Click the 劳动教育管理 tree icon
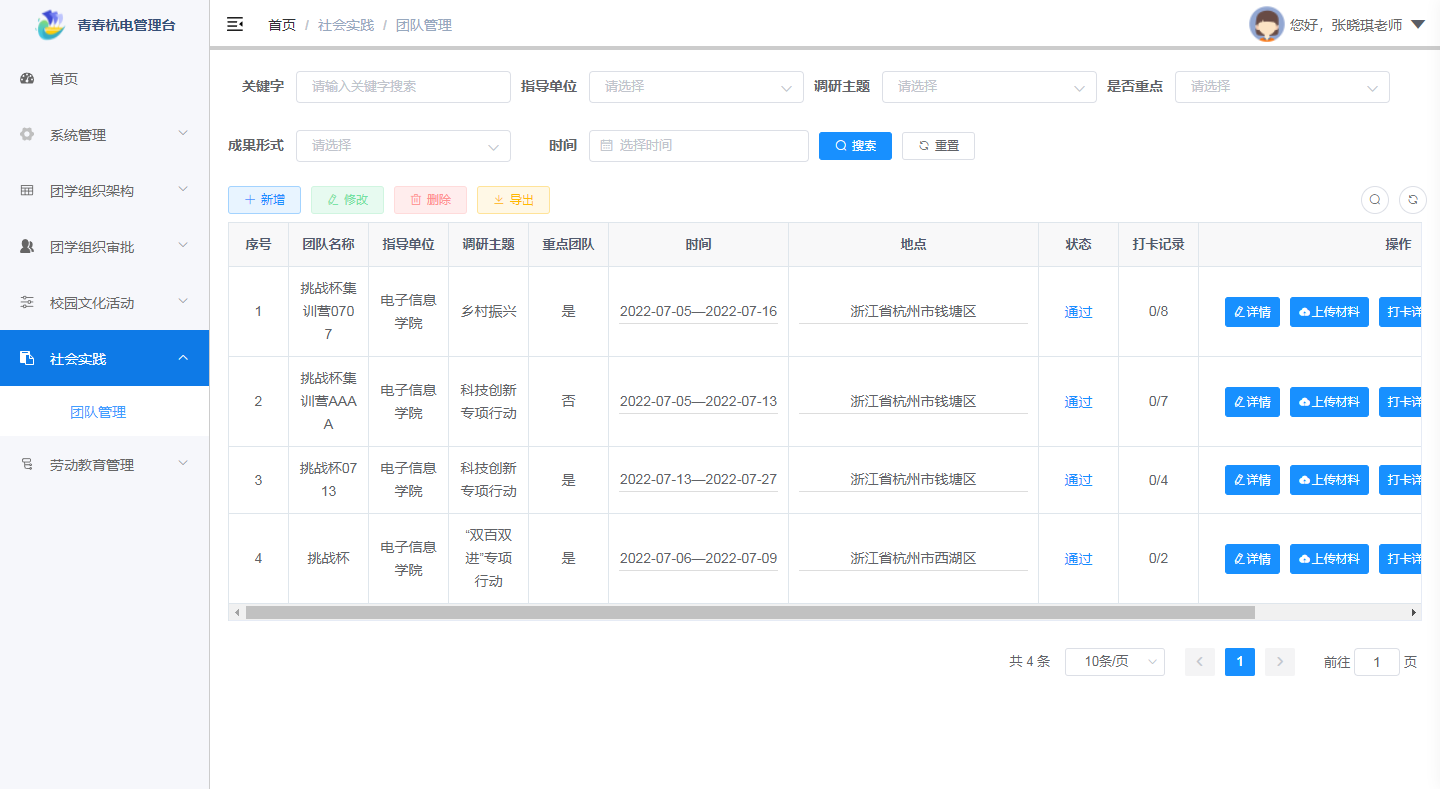This screenshot has height=789, width=1440. pyautogui.click(x=27, y=465)
